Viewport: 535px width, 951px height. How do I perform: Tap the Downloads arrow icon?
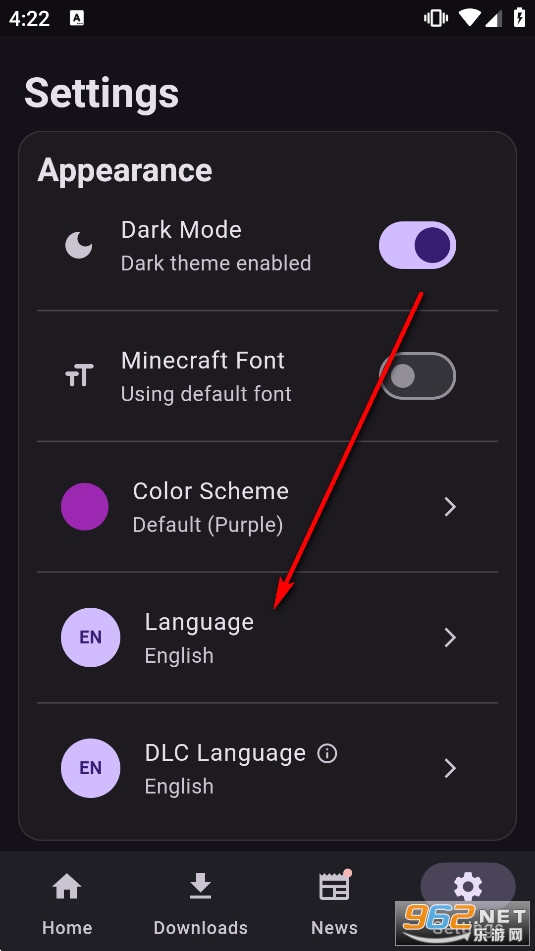(x=200, y=887)
